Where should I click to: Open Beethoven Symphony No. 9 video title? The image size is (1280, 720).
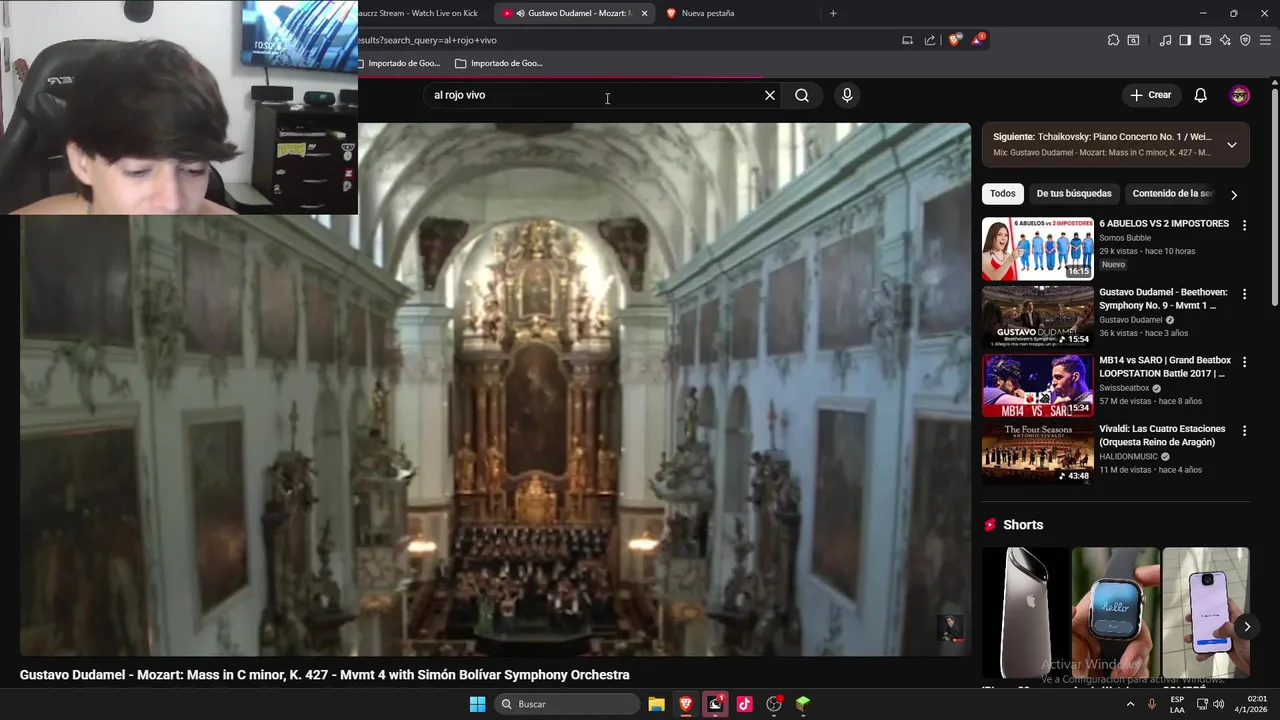click(x=1163, y=299)
